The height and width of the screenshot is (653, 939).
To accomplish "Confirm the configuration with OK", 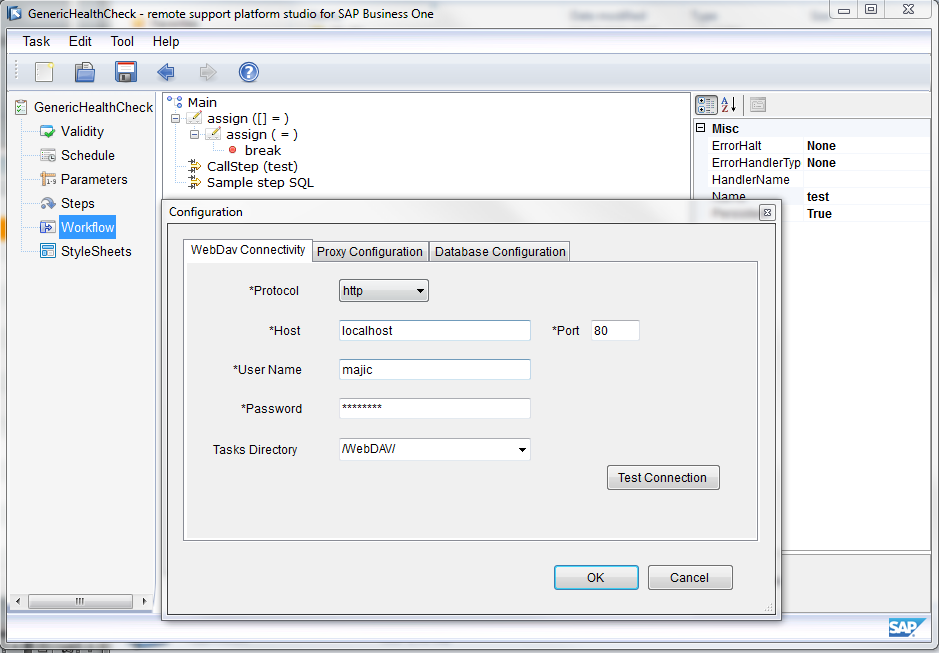I will point(596,578).
